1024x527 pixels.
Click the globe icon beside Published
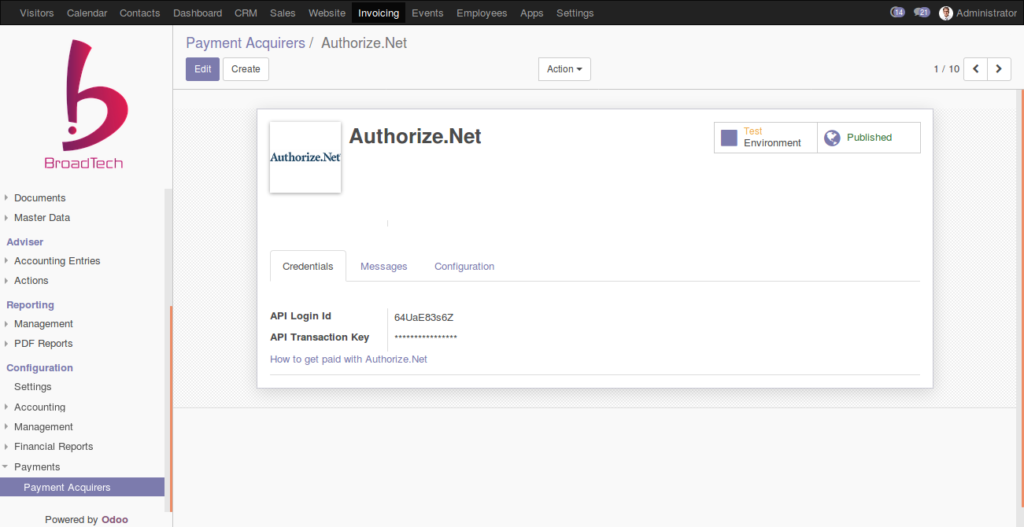[832, 138]
